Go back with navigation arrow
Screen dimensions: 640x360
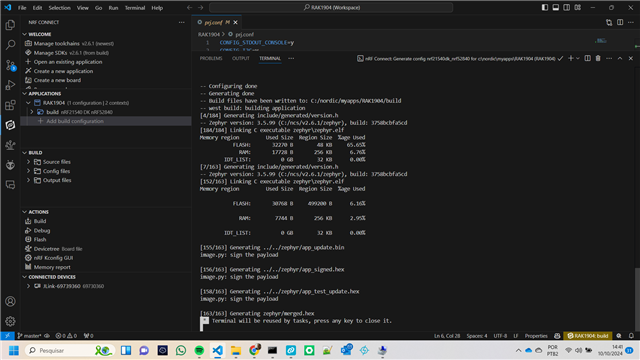[189, 7]
